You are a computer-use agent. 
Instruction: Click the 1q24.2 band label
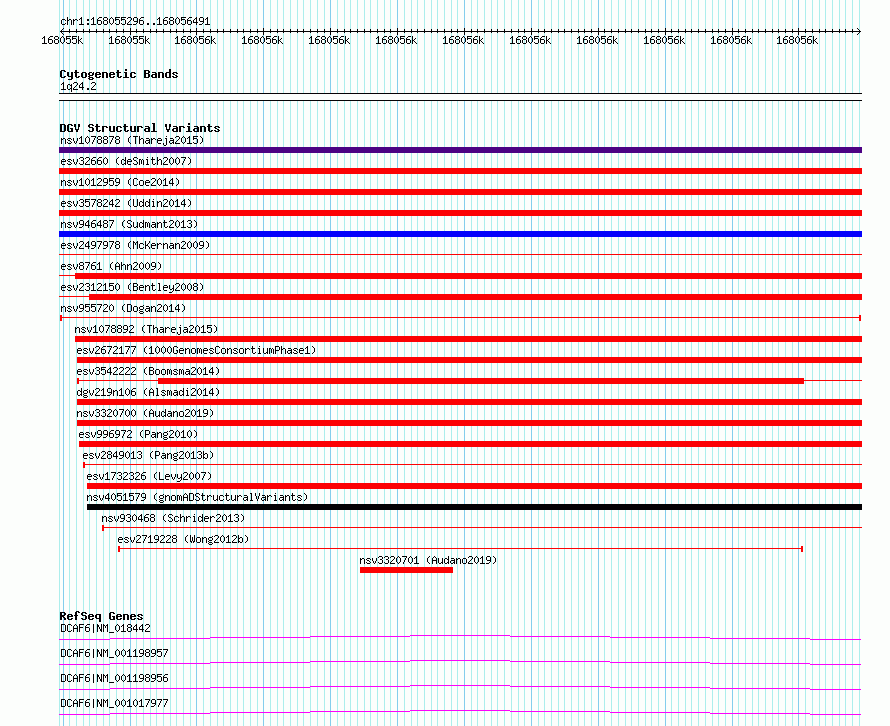click(x=78, y=86)
